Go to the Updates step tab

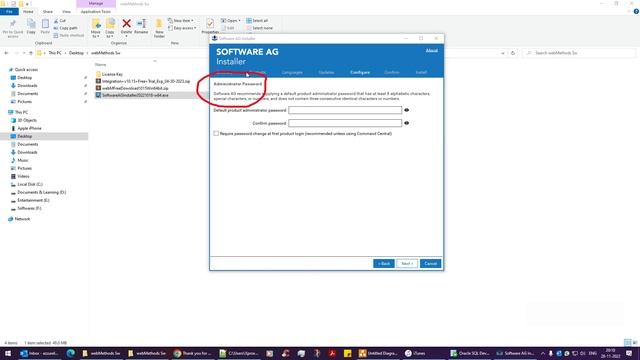(x=326, y=72)
